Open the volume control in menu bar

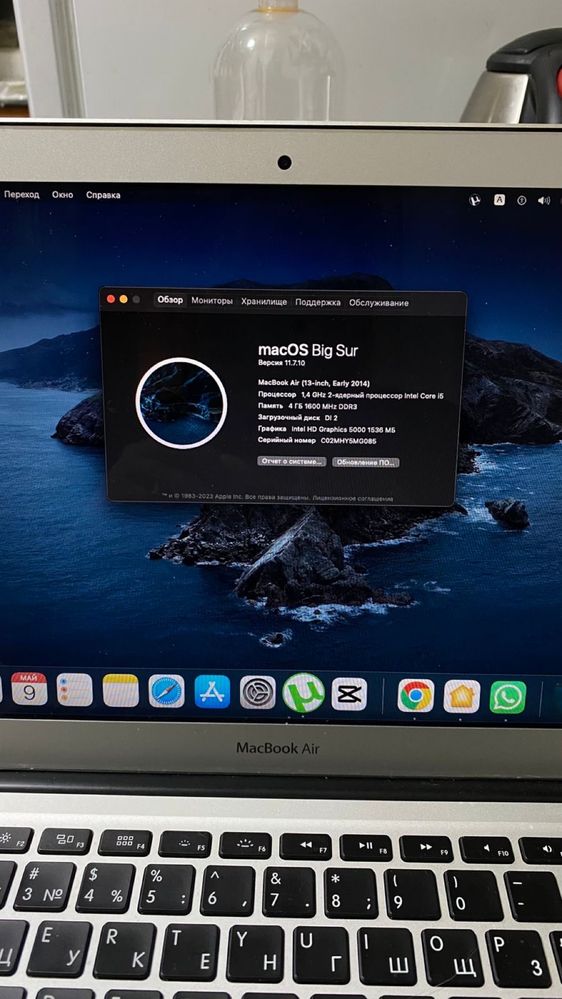(544, 200)
